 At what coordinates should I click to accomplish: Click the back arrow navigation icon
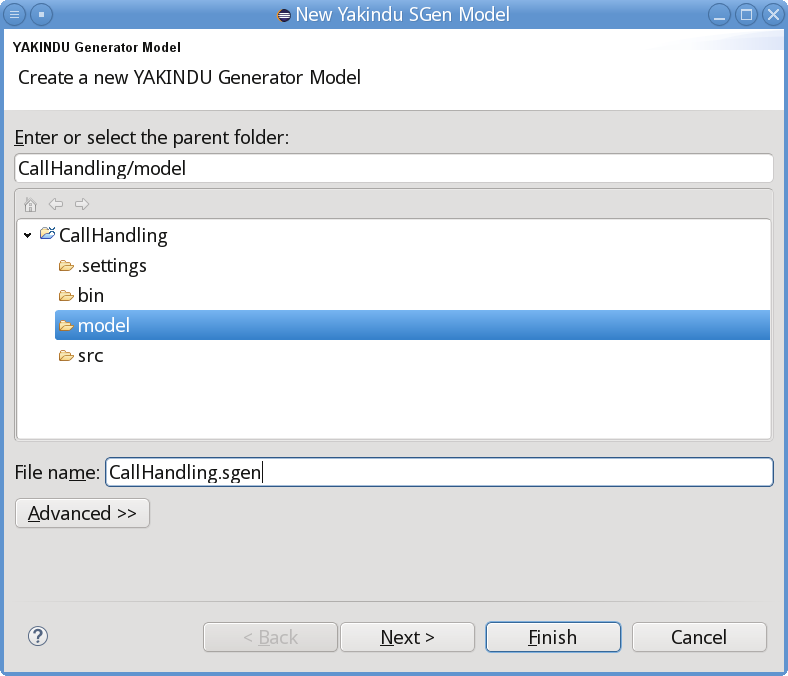56,204
